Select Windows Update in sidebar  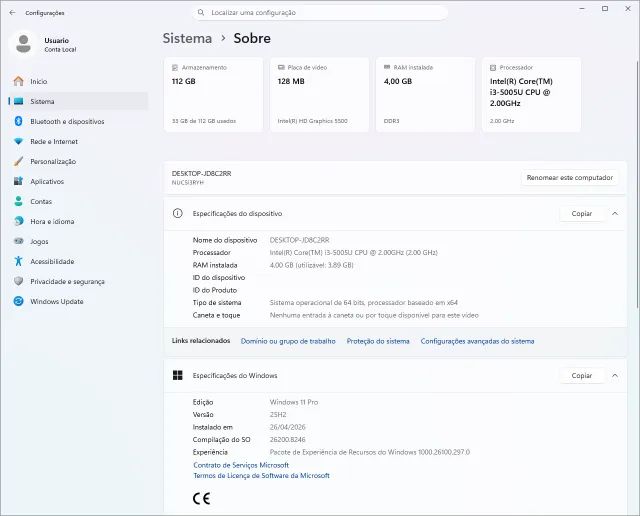[78, 301]
